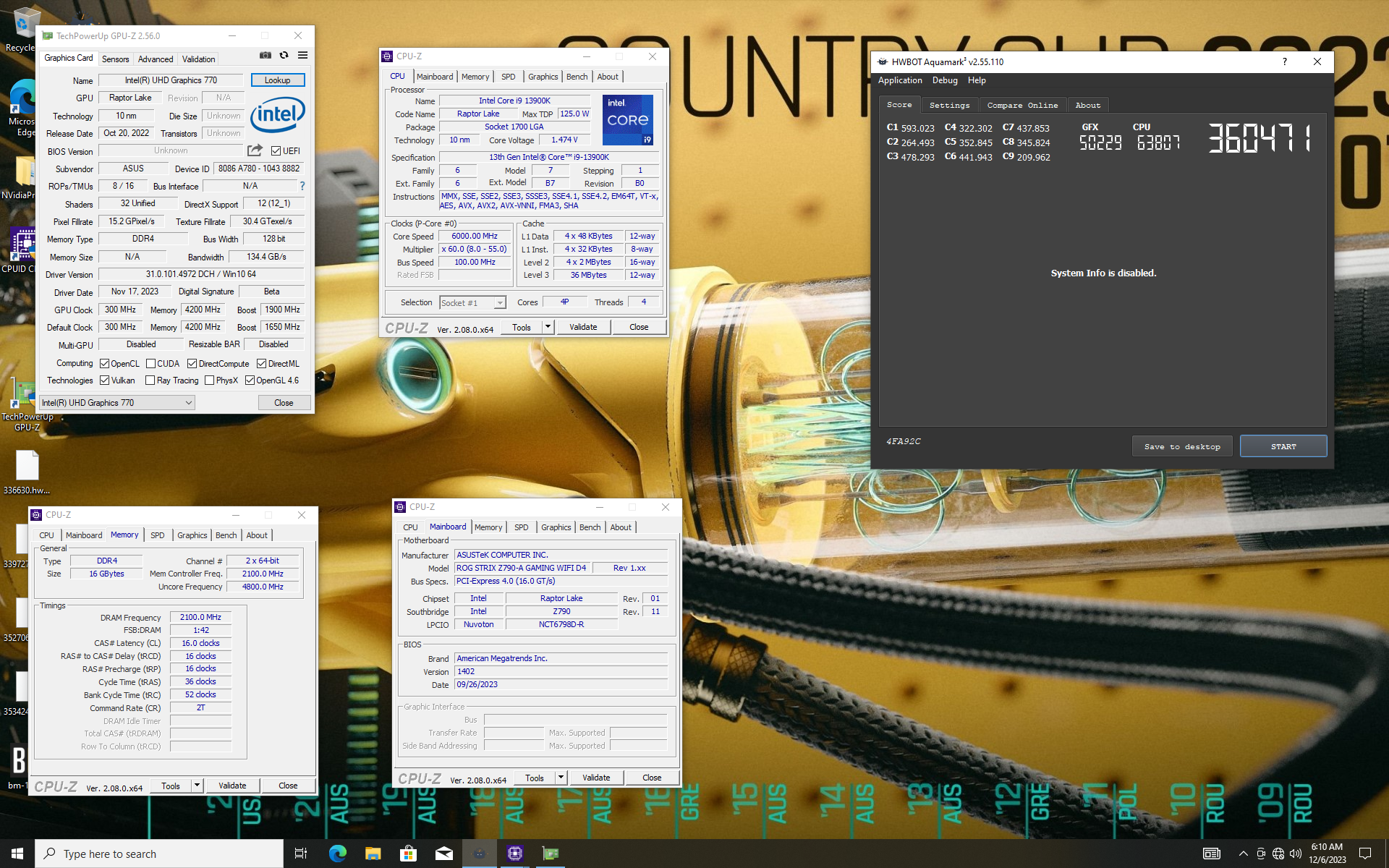Click Close button in GPU-Z window
This screenshot has width=1389, height=868.
coord(284,403)
